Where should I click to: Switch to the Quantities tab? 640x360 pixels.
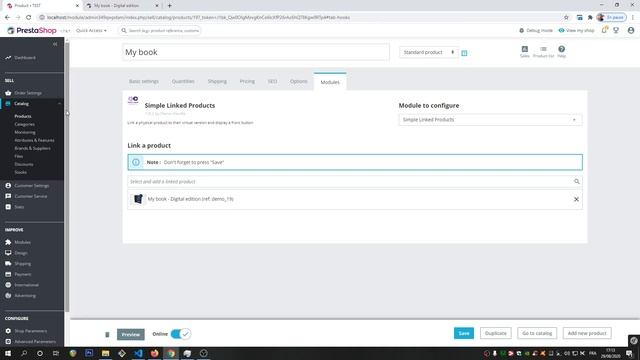183,81
